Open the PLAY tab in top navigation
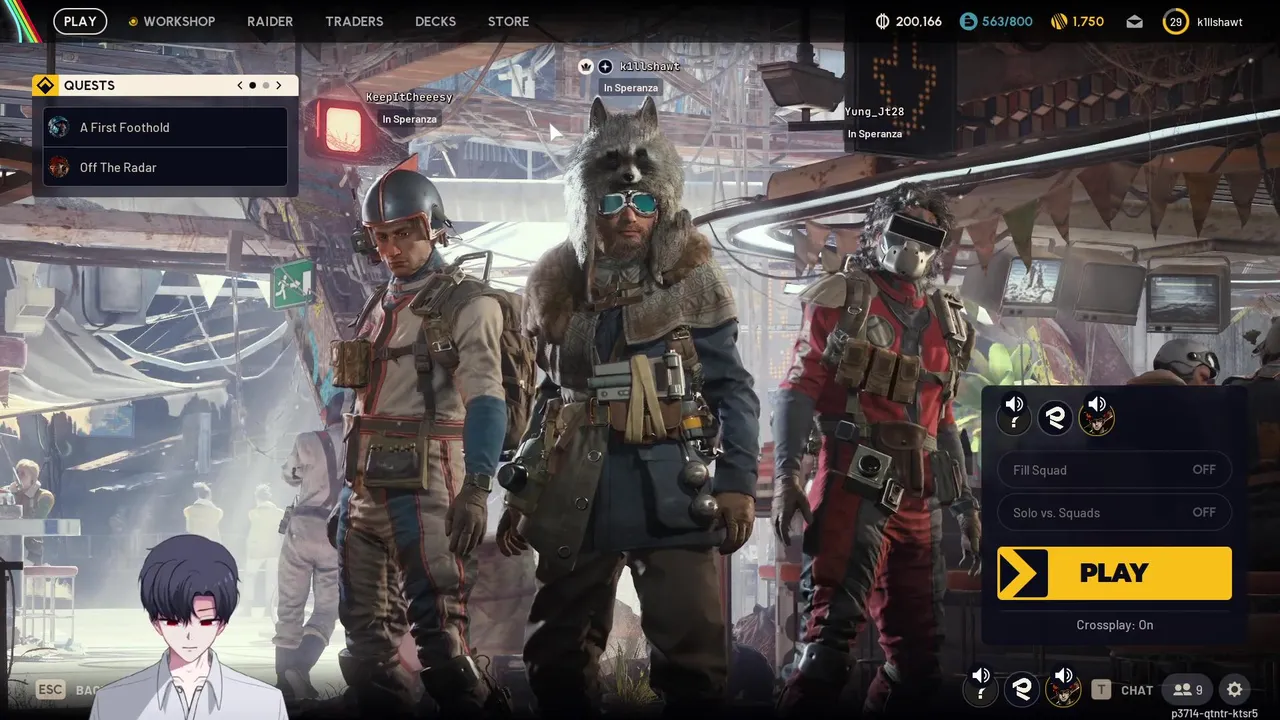This screenshot has width=1280, height=720. pyautogui.click(x=80, y=21)
